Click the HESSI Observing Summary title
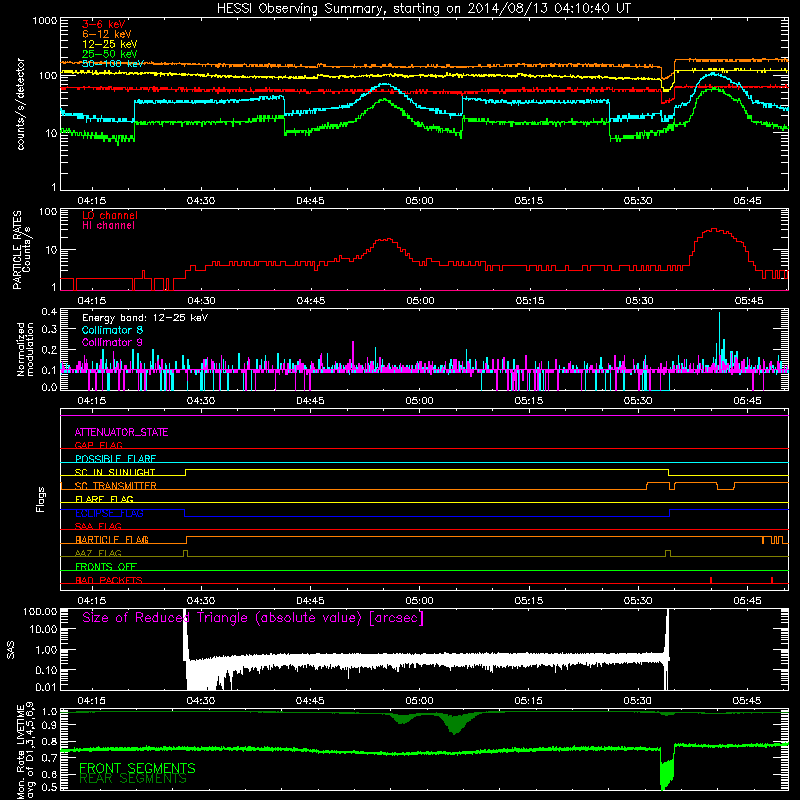Screen dimensions: 800x800 [x=424, y=9]
